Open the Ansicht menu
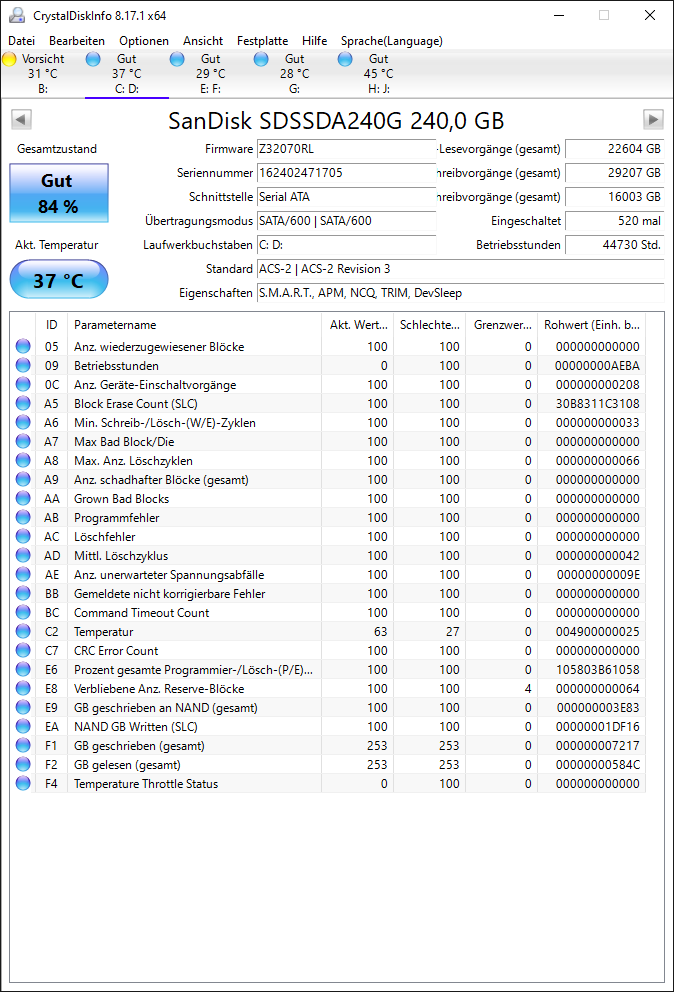674x992 pixels. pyautogui.click(x=203, y=40)
